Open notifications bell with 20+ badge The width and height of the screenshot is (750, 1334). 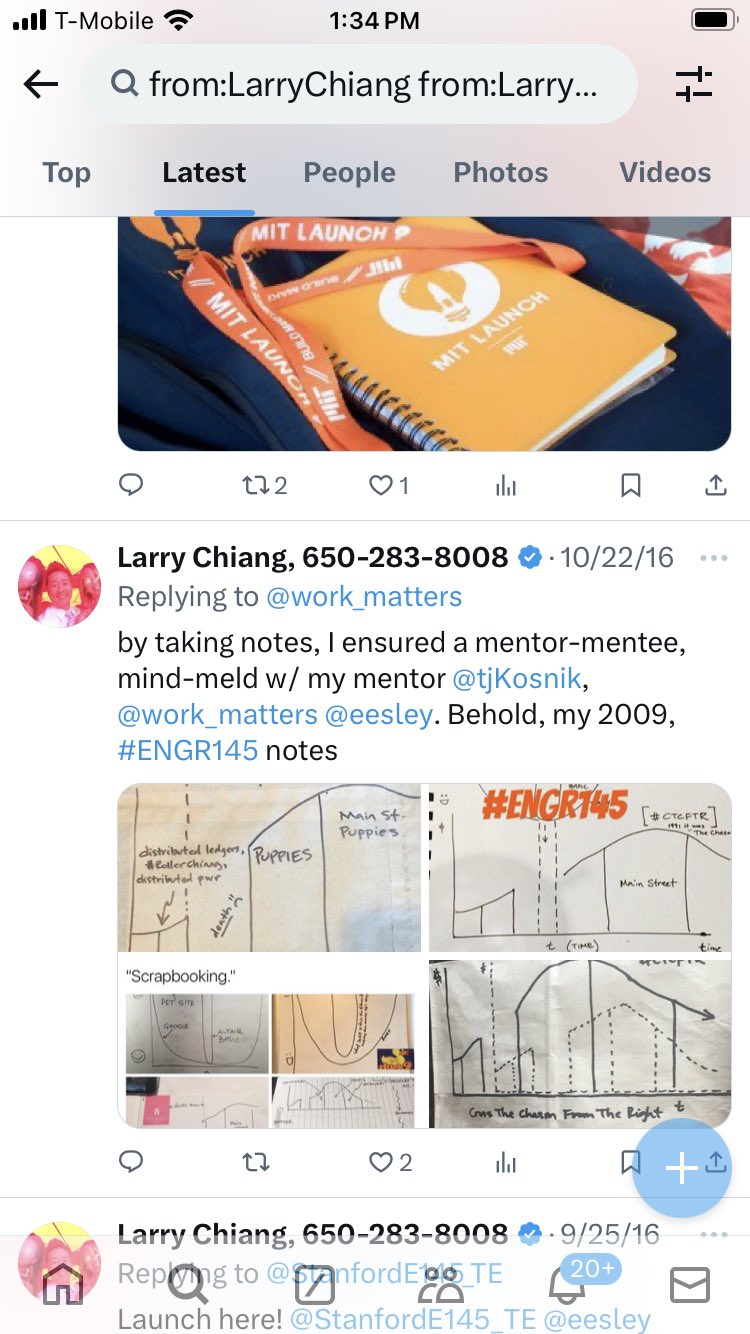tap(567, 1283)
